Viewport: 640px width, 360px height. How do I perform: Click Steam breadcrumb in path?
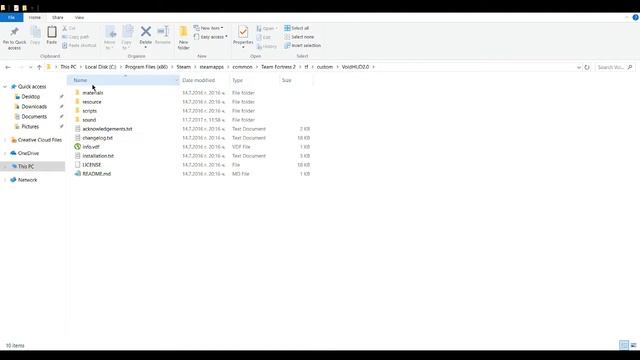(183, 67)
